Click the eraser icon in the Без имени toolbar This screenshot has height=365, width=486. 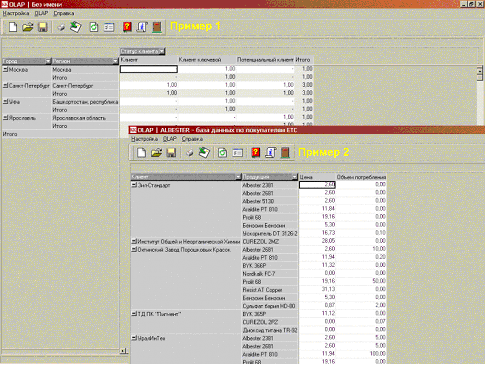click(61, 27)
